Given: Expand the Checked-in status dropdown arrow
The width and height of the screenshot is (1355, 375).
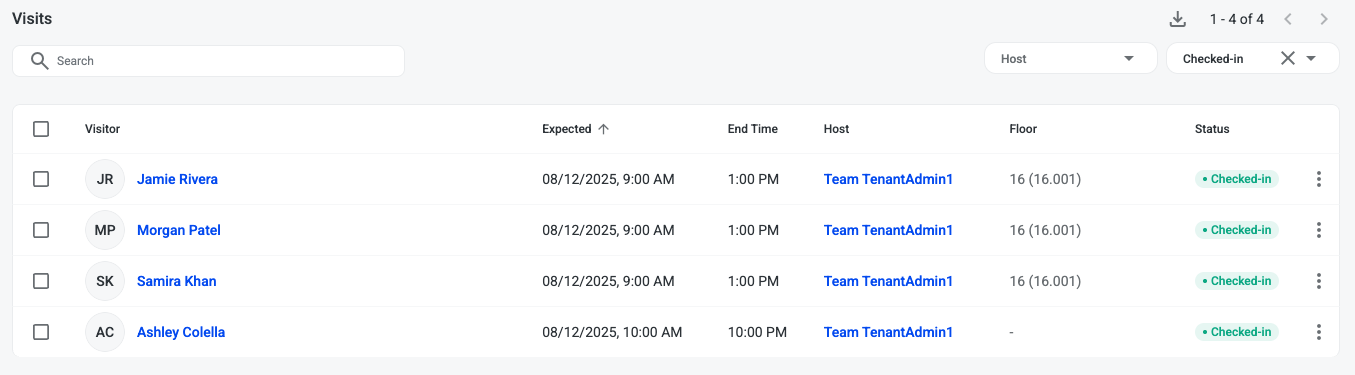Looking at the screenshot, I should pos(1310,58).
